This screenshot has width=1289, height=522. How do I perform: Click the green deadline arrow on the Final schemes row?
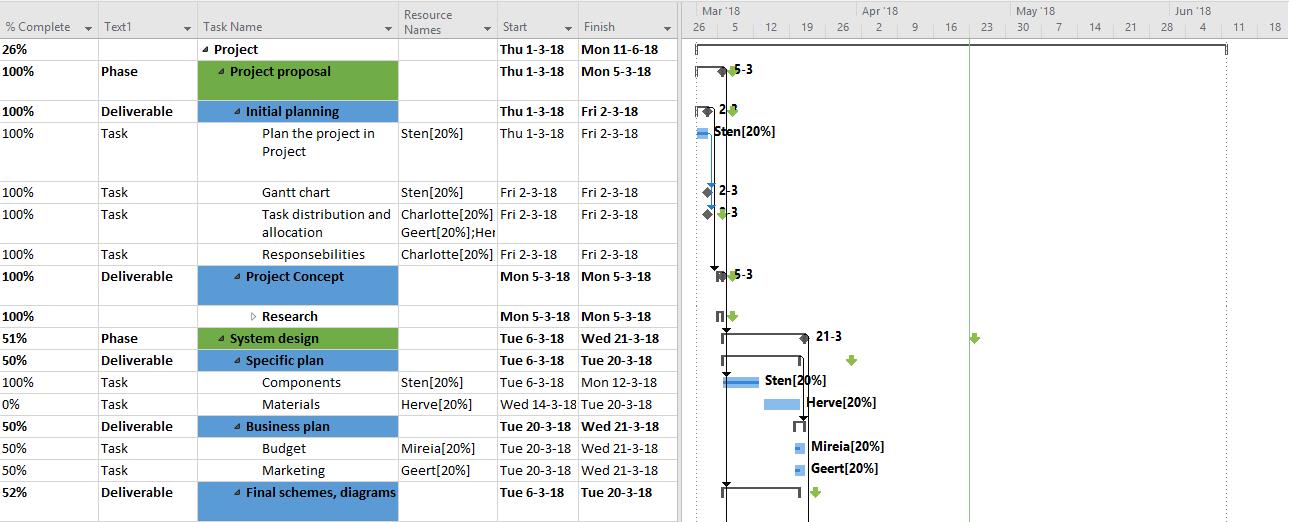click(x=815, y=492)
